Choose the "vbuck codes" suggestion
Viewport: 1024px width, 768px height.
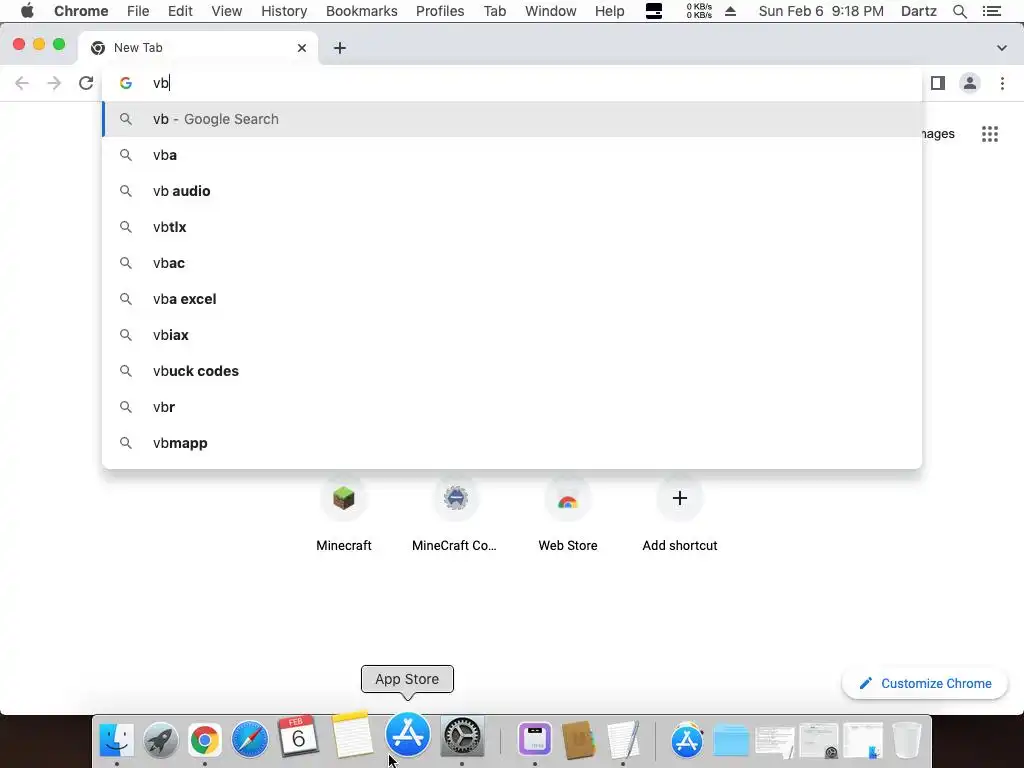click(x=512, y=370)
